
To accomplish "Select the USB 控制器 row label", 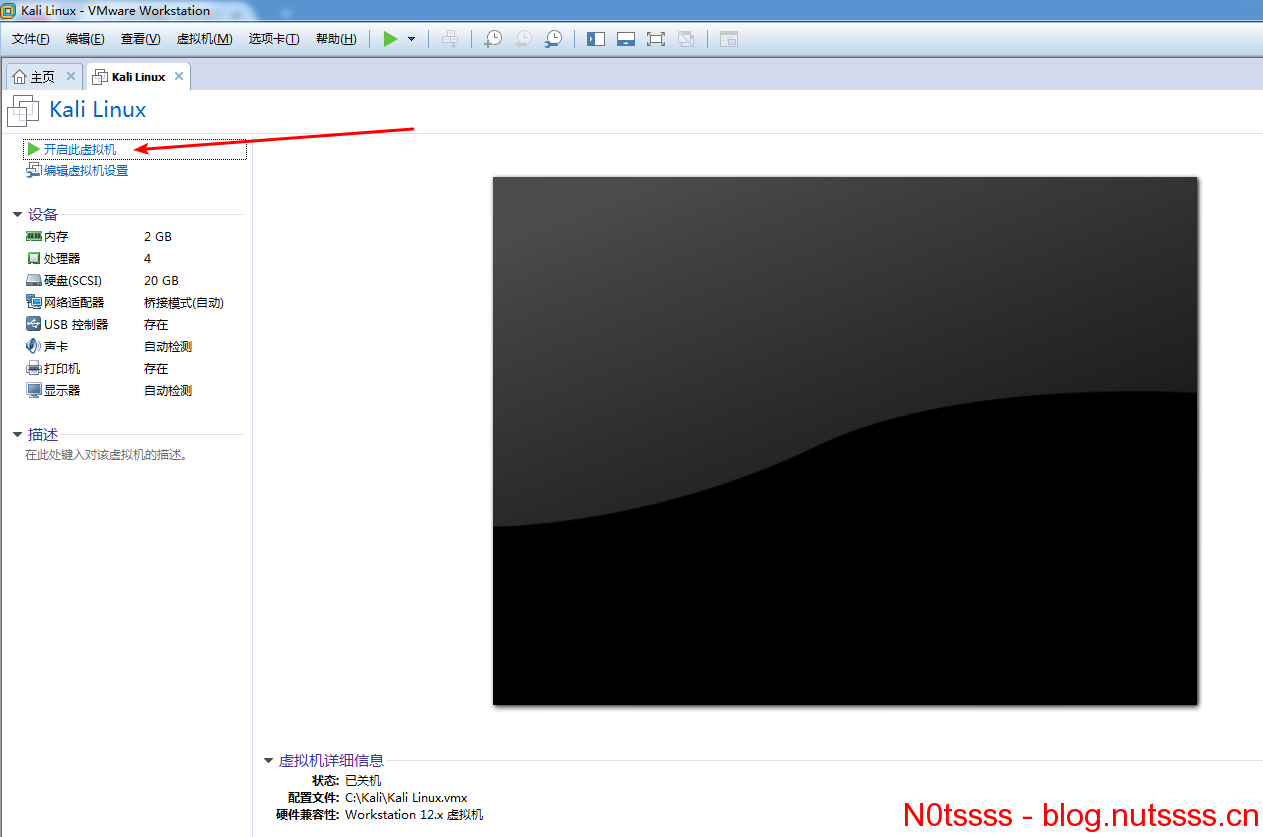I will [76, 325].
